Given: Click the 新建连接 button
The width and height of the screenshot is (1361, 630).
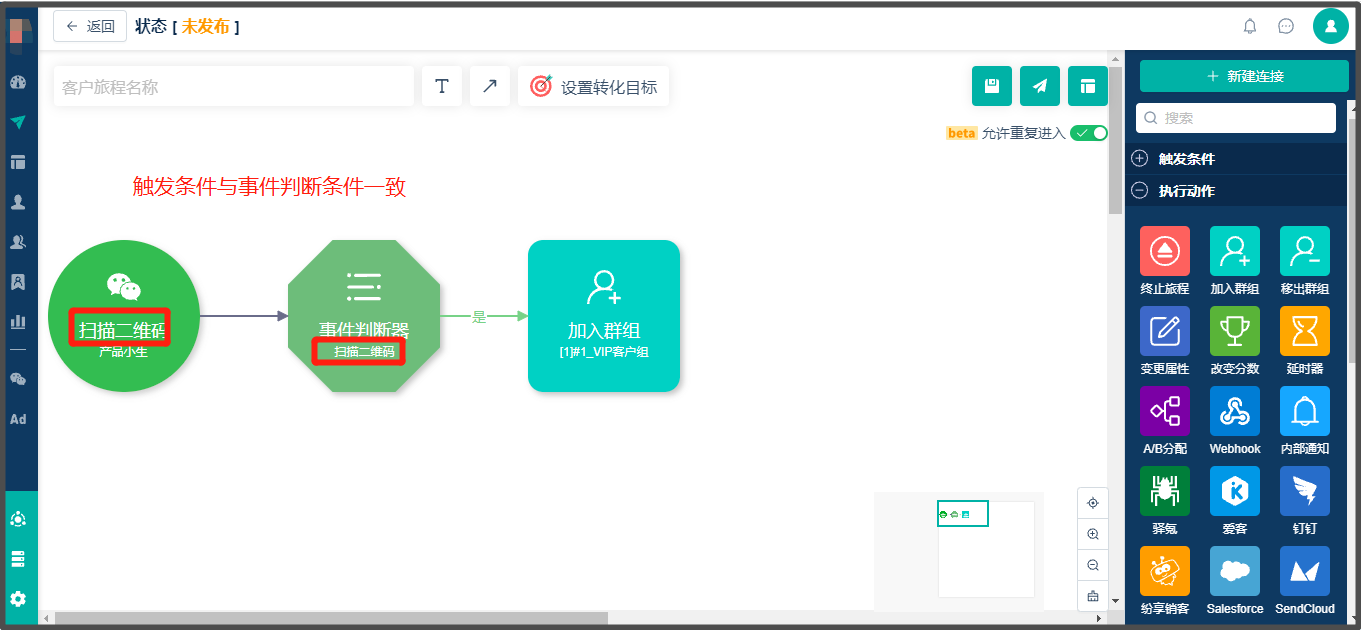Looking at the screenshot, I should [x=1244, y=75].
